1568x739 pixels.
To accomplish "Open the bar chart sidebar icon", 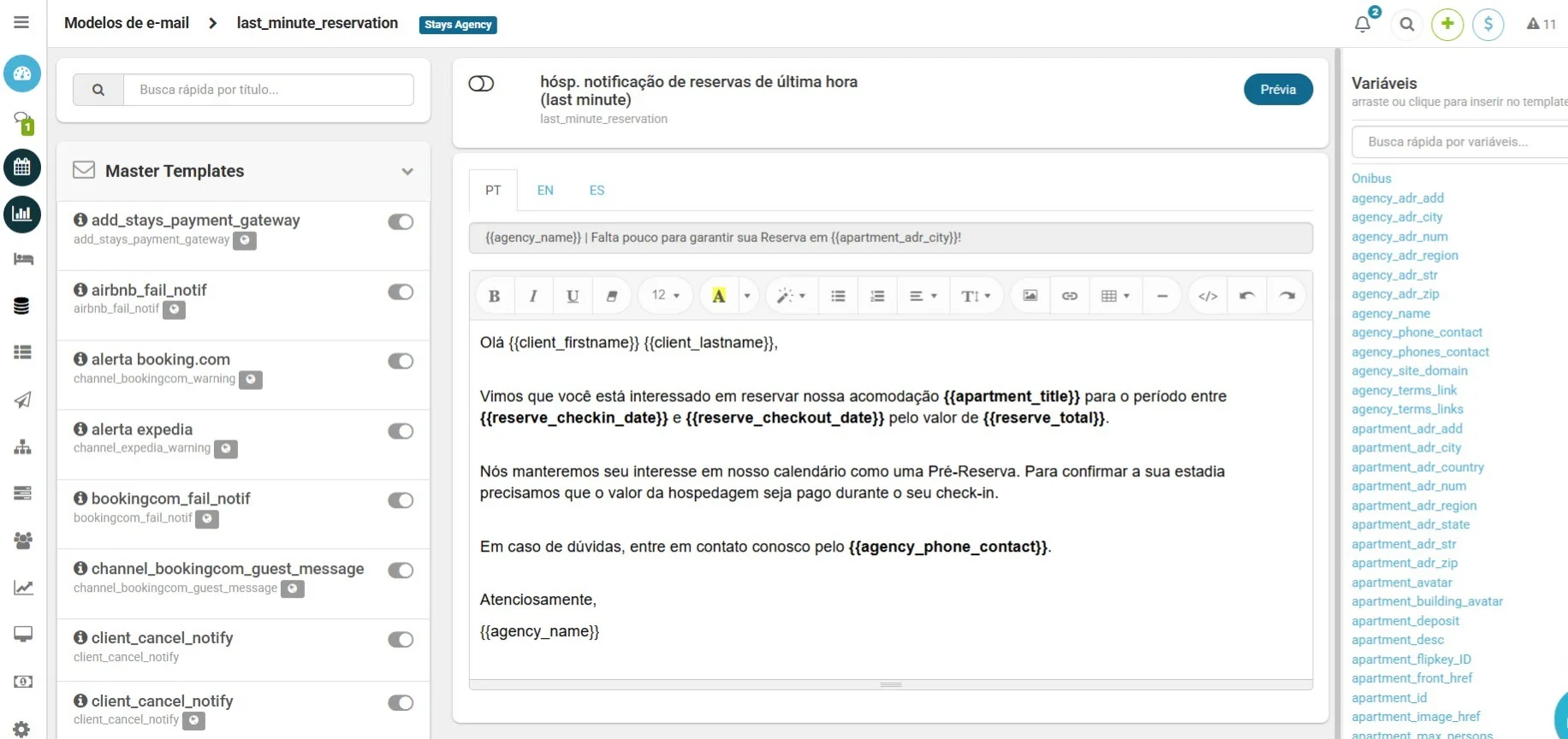I will pos(22,214).
